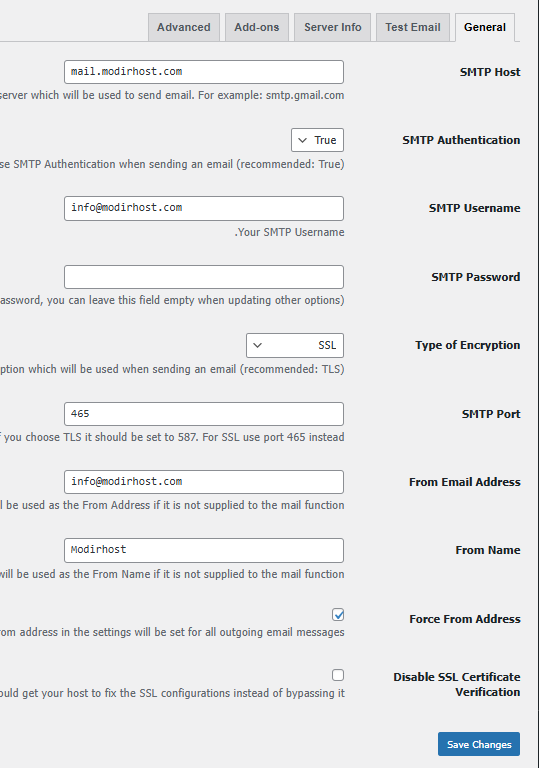The height and width of the screenshot is (768, 539).
Task: Open the Server Info tab
Action: 332,27
